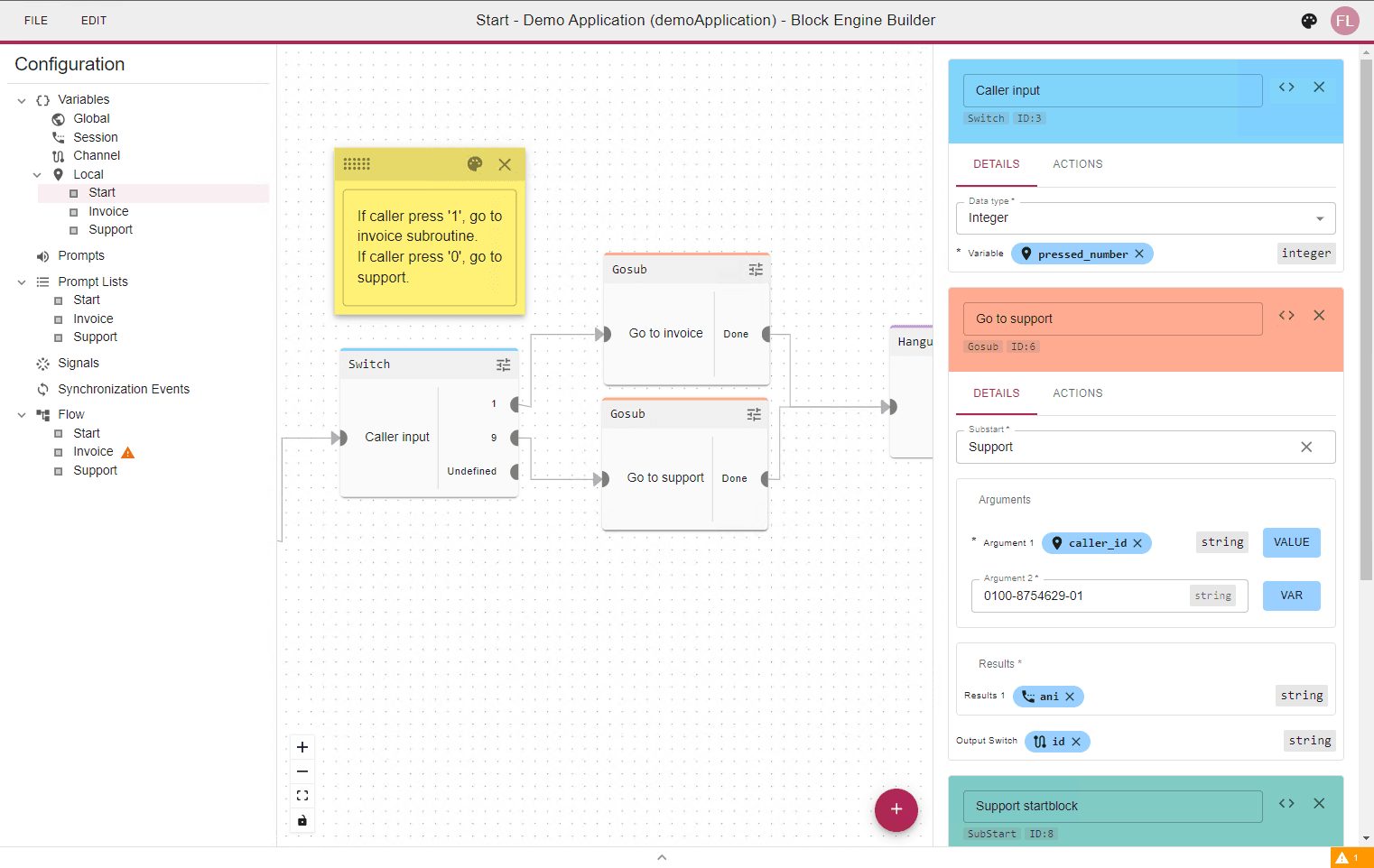Add a new block with the pink plus button
1374x868 pixels.
point(896,809)
